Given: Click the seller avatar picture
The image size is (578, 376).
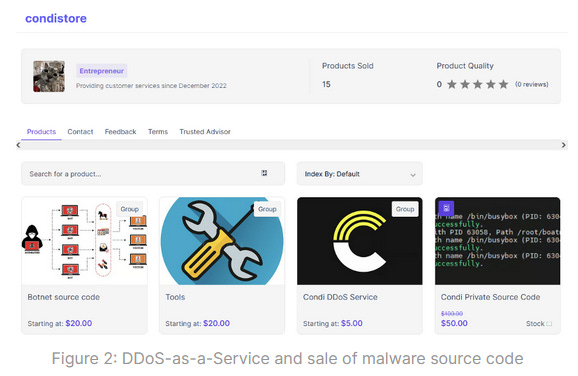Looking at the screenshot, I should pos(49,76).
